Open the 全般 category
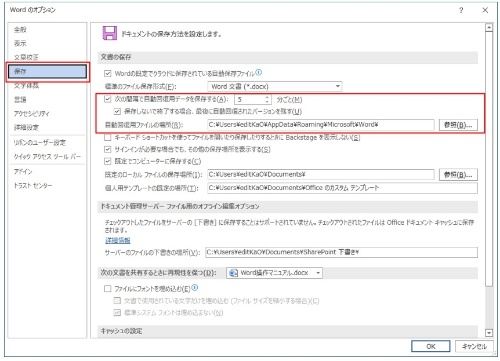The width and height of the screenshot is (500, 361). coord(20,30)
